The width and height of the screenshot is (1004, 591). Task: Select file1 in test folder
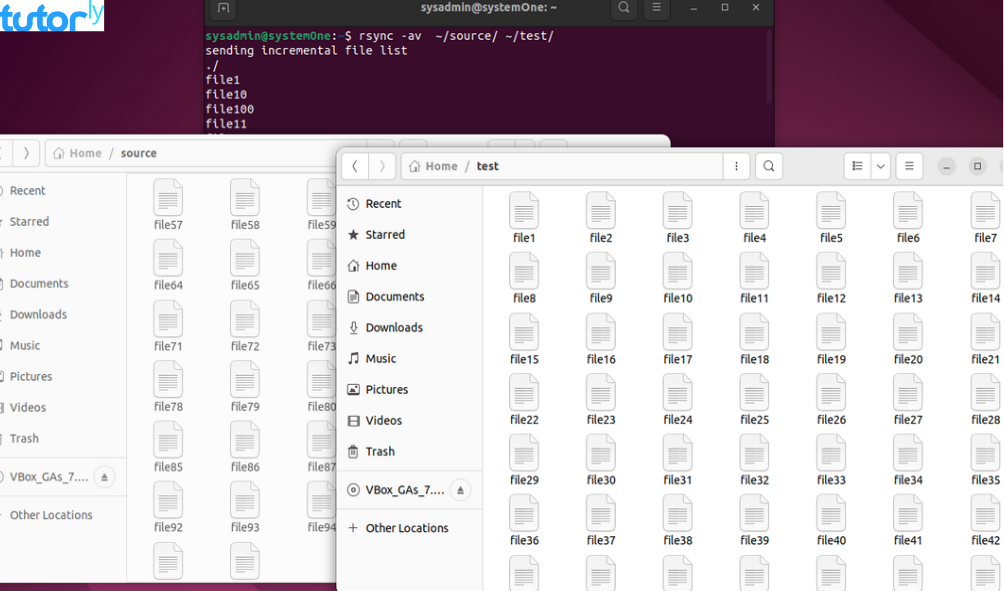point(524,218)
